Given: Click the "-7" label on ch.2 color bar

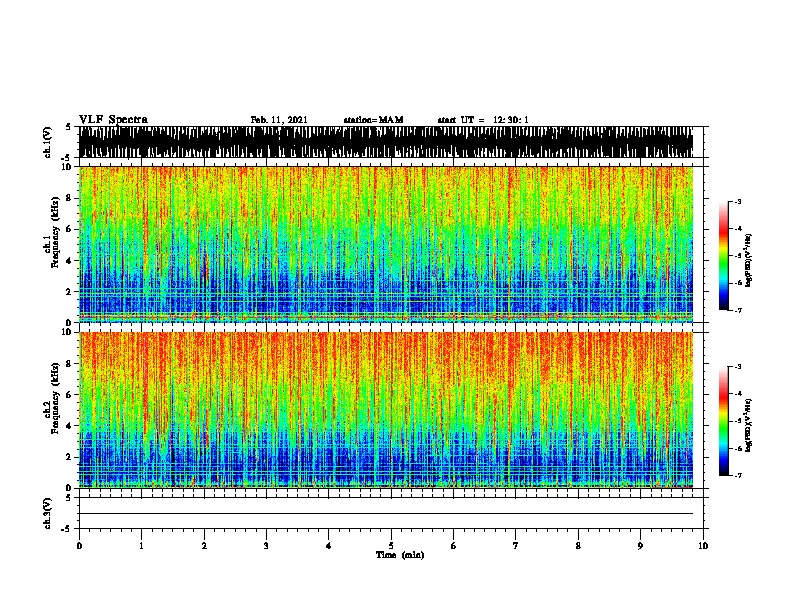Looking at the screenshot, I should [x=737, y=475].
